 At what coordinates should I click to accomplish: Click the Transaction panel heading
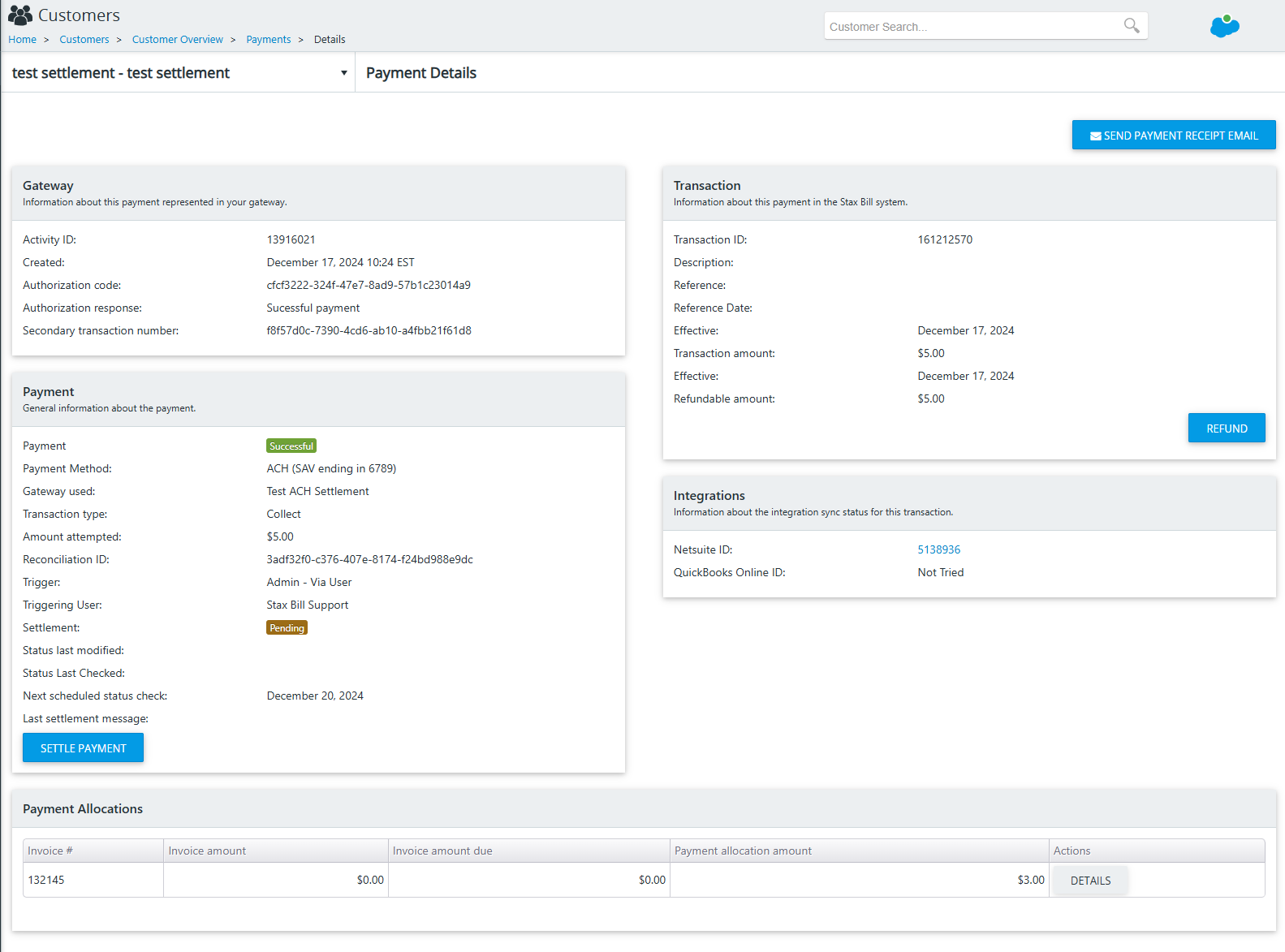tap(707, 186)
